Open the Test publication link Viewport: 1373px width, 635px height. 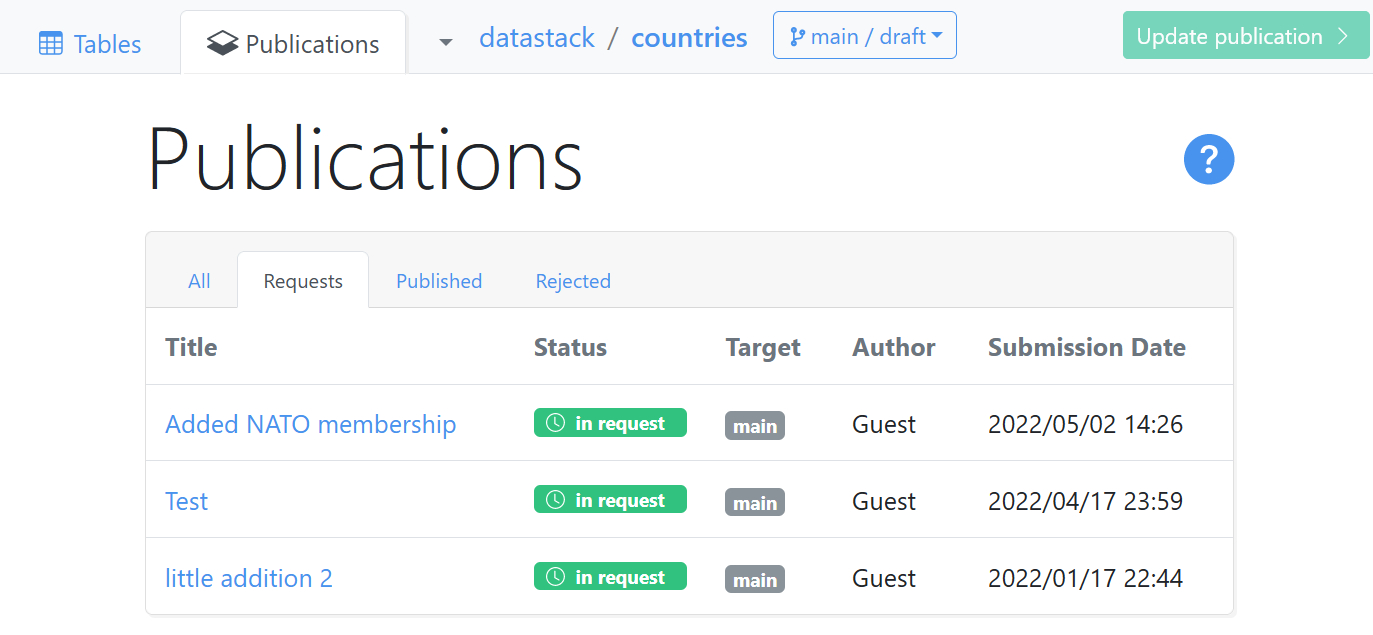(187, 501)
